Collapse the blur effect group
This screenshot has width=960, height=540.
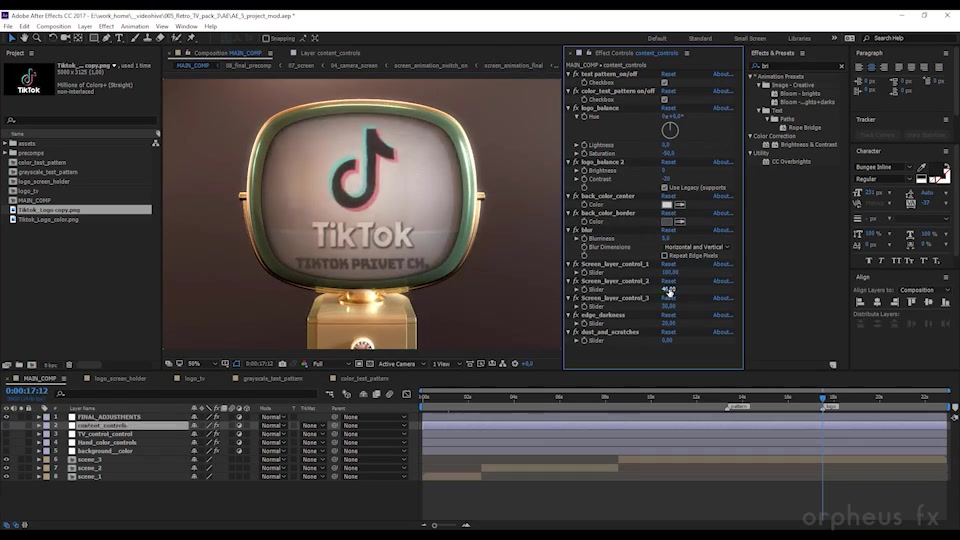(x=569, y=230)
